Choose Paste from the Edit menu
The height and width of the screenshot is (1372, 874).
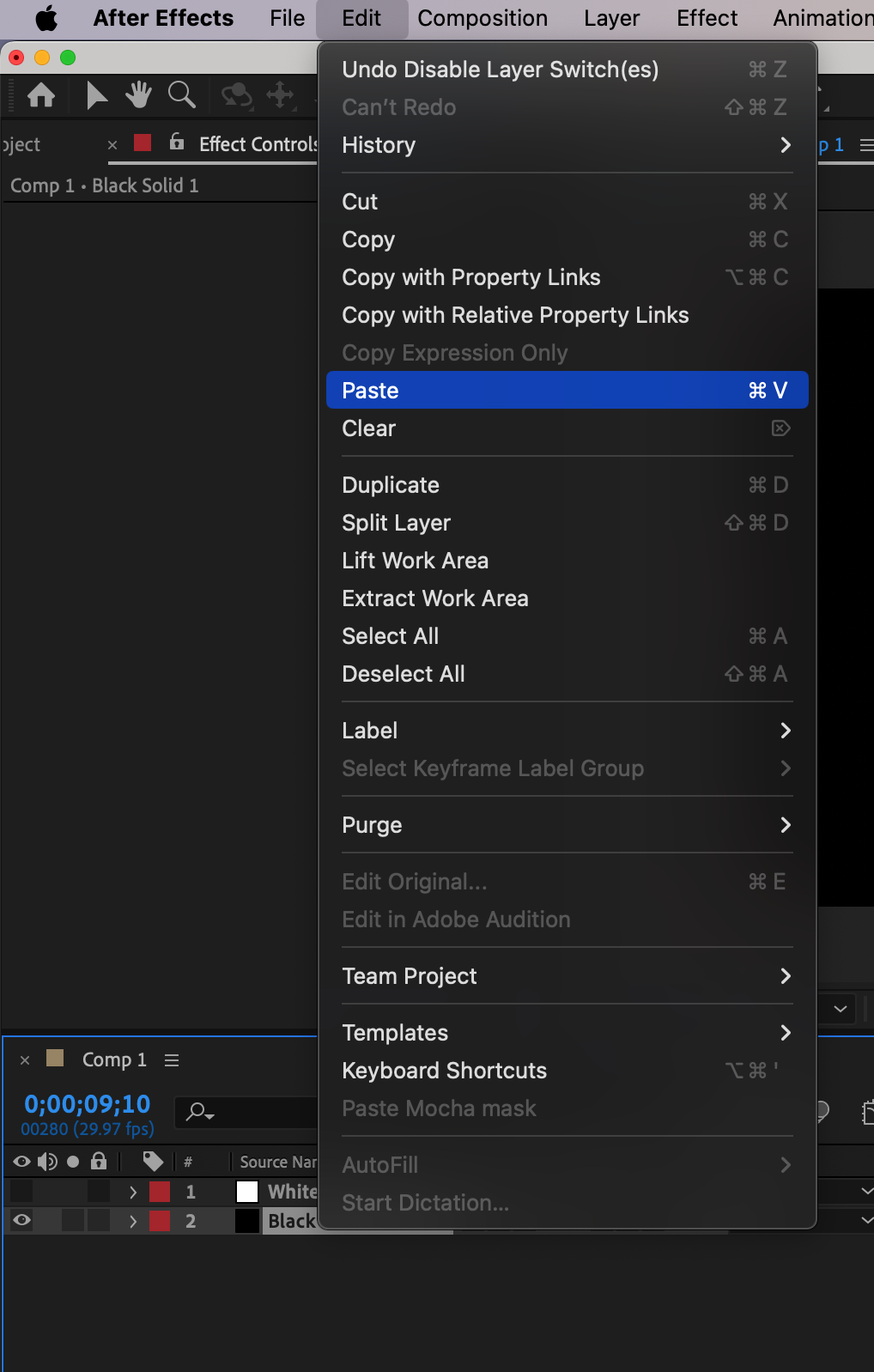tap(567, 391)
